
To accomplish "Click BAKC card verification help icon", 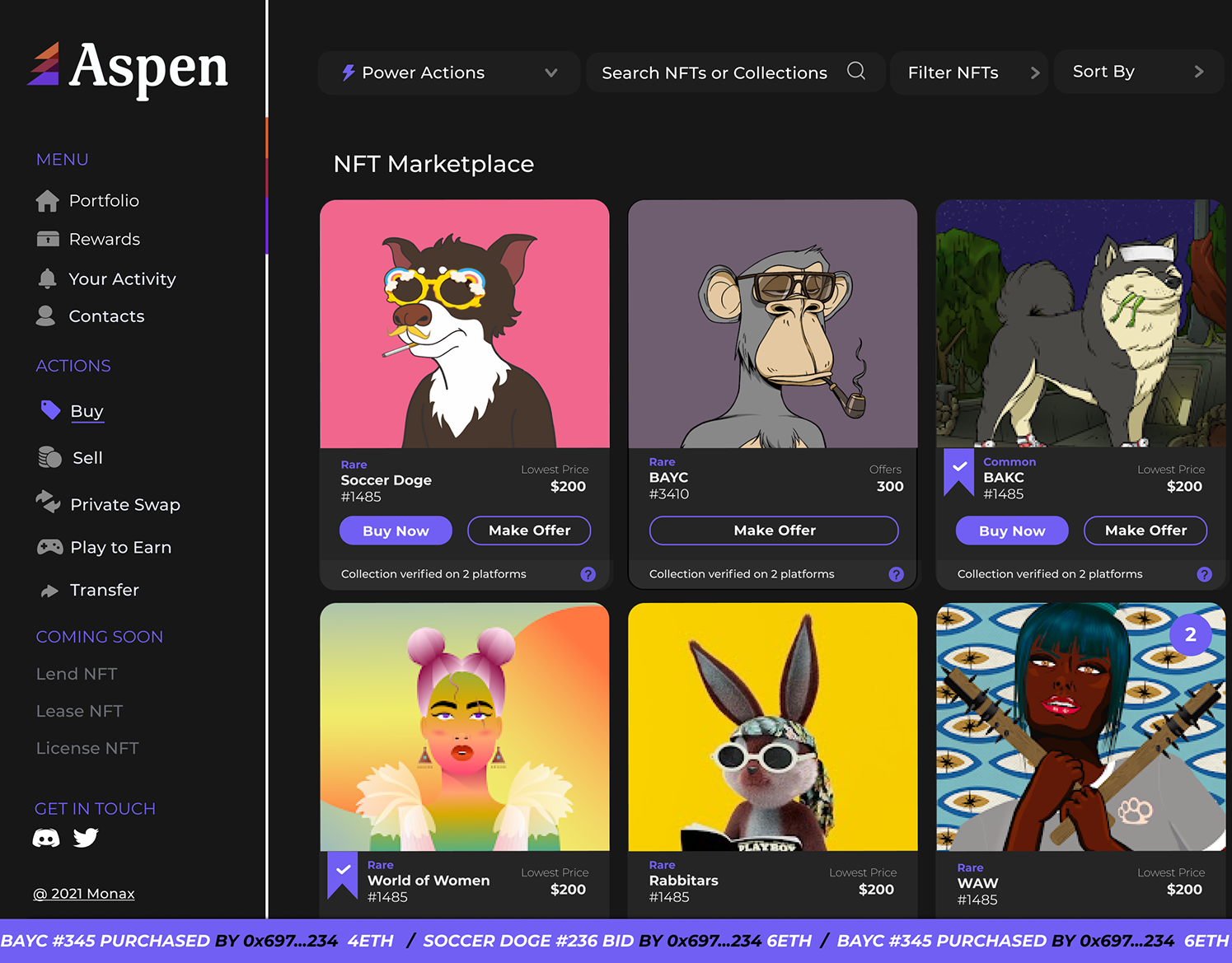I will click(1204, 574).
